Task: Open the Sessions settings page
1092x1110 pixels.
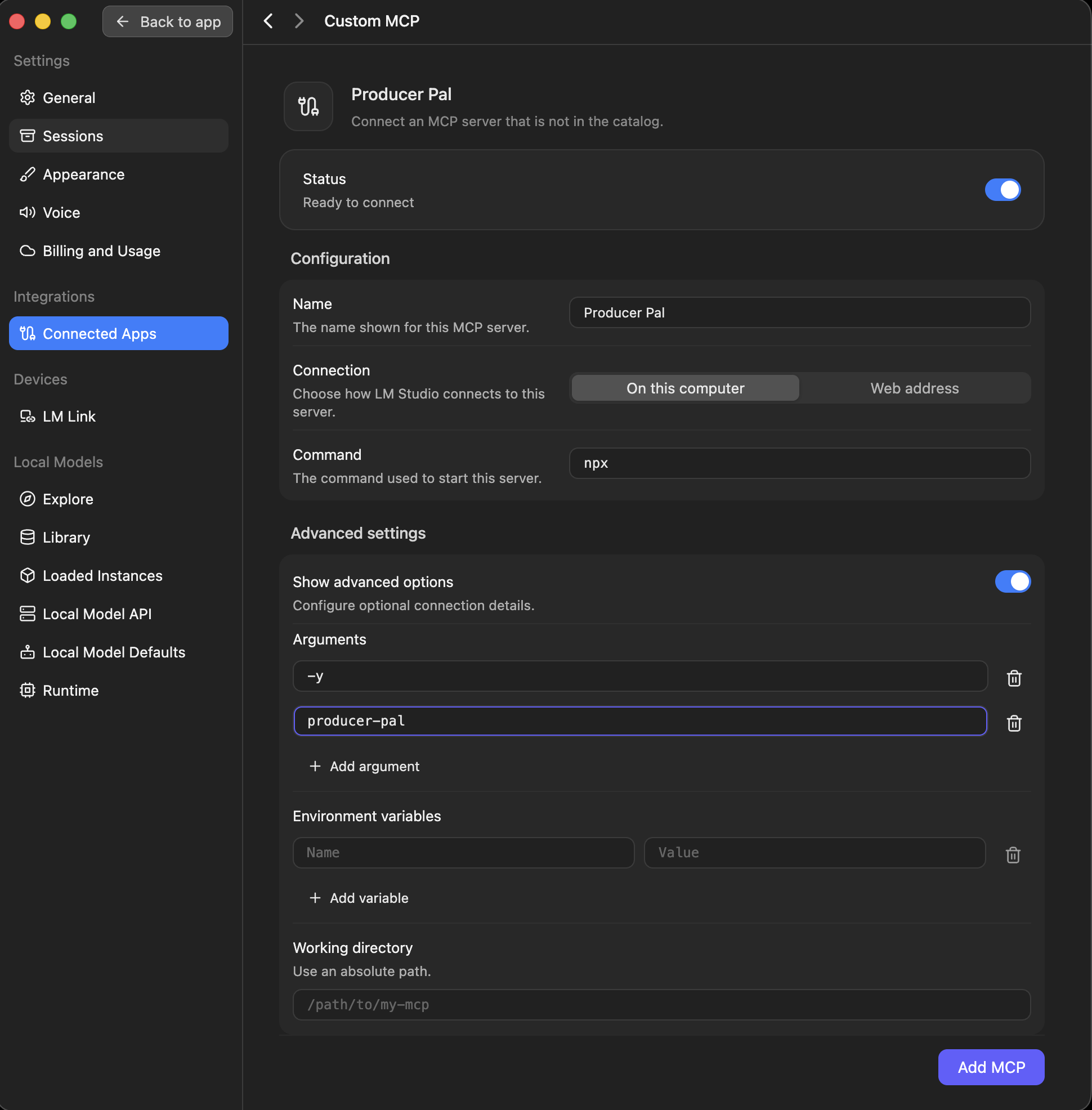Action: (x=119, y=136)
